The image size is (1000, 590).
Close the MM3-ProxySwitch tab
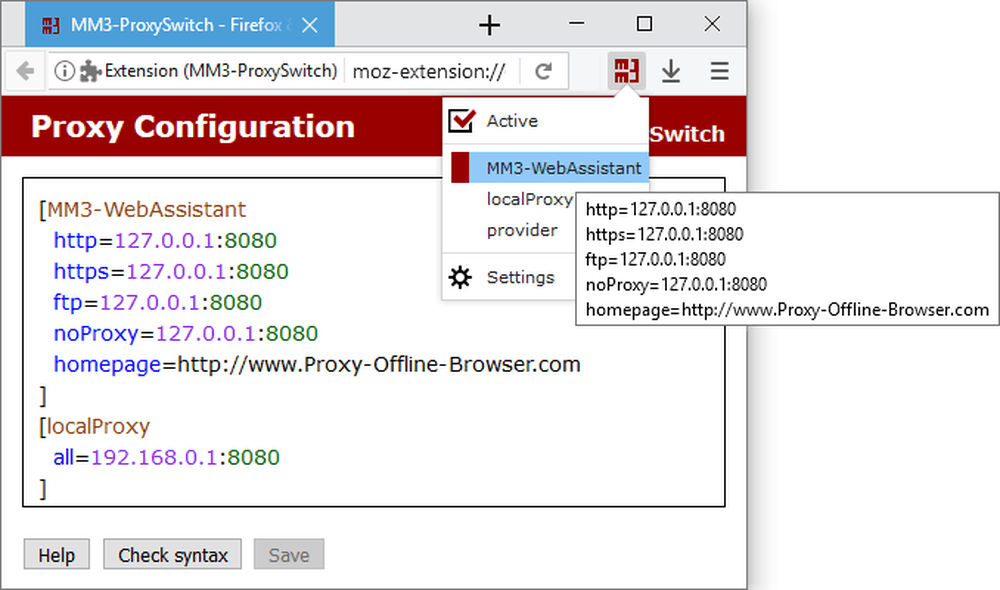point(310,25)
